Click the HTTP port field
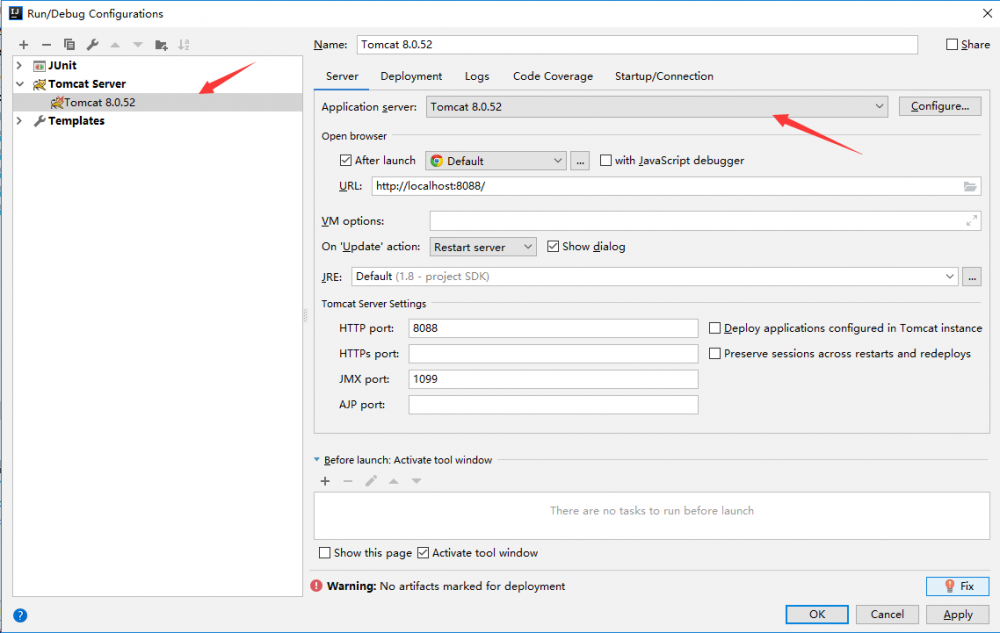Screen dimensions: 1000x633 coord(553,328)
